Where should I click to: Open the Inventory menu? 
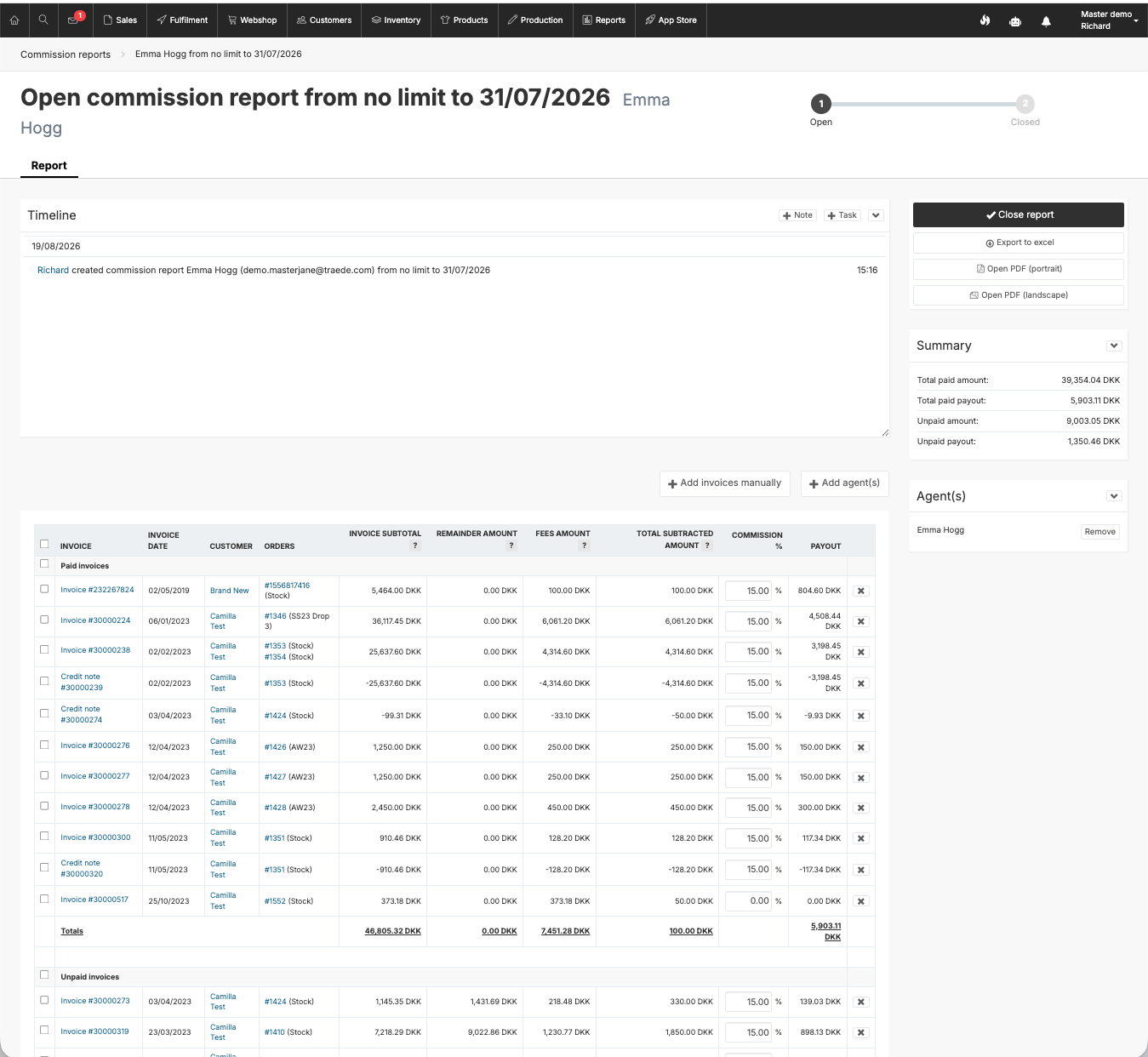pos(396,20)
